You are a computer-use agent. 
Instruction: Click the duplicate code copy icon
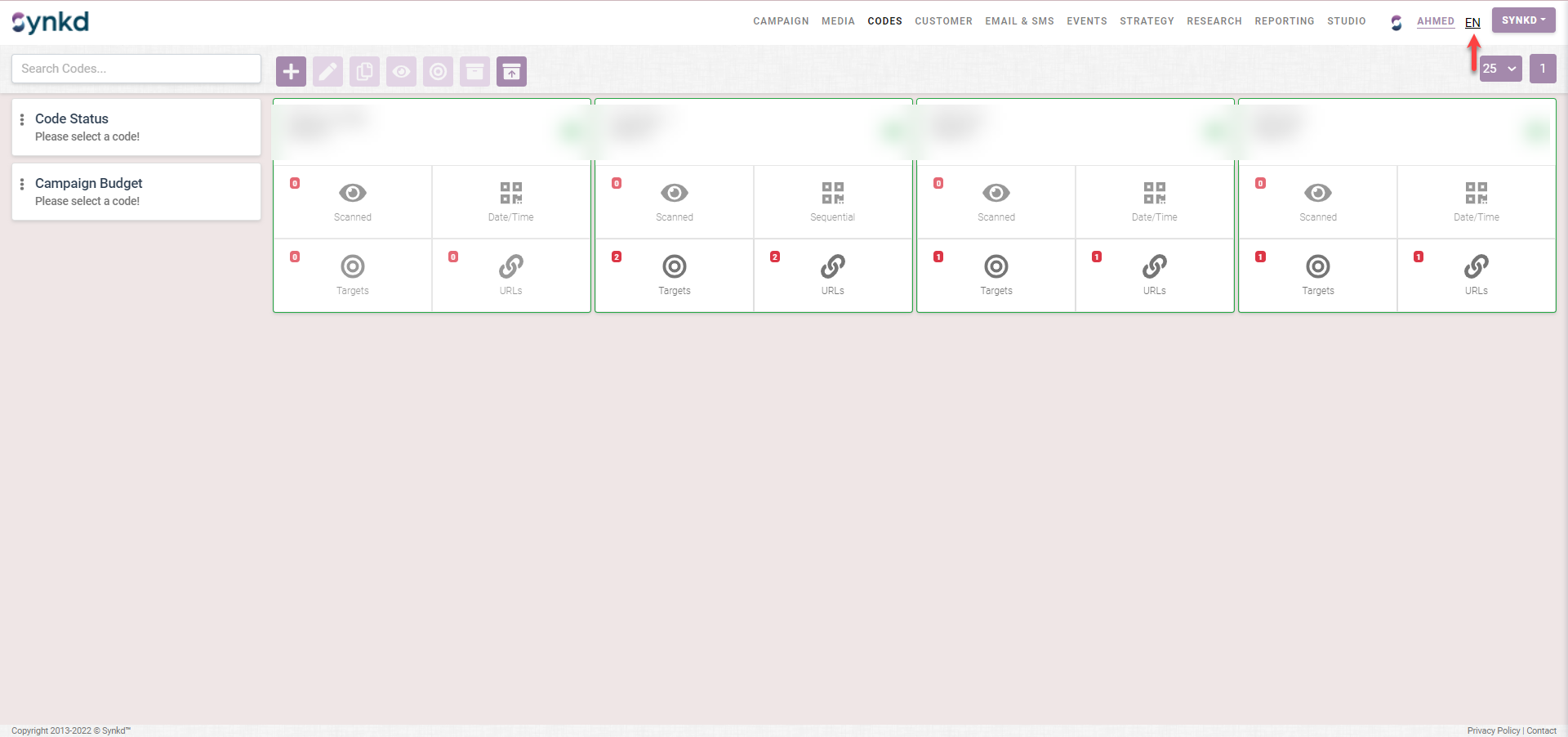(364, 72)
